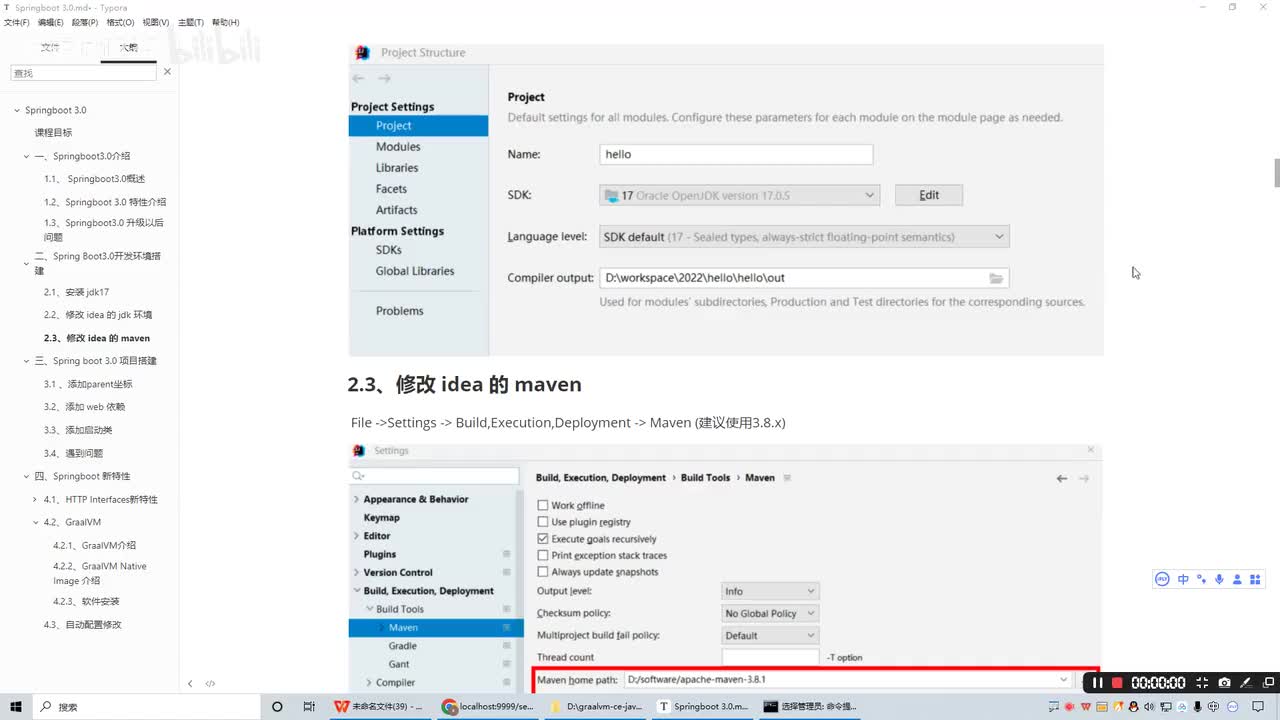Enable Print exception stack traces
The image size is (1280, 720).
tap(543, 555)
